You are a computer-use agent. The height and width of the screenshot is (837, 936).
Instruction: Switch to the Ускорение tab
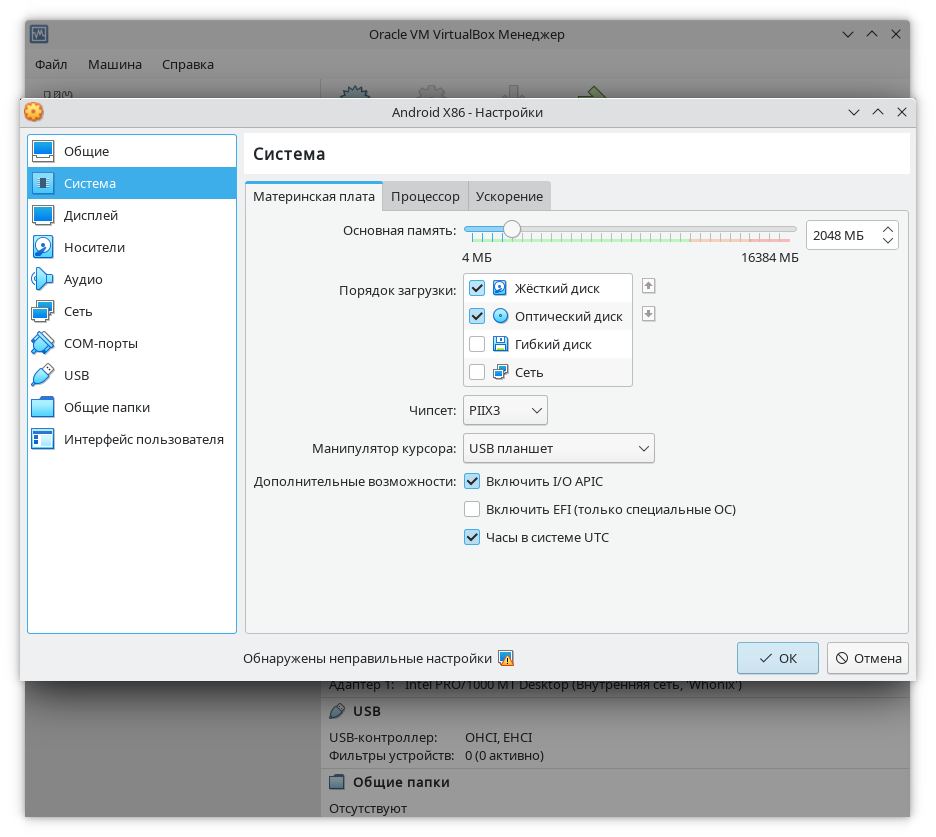coord(509,197)
